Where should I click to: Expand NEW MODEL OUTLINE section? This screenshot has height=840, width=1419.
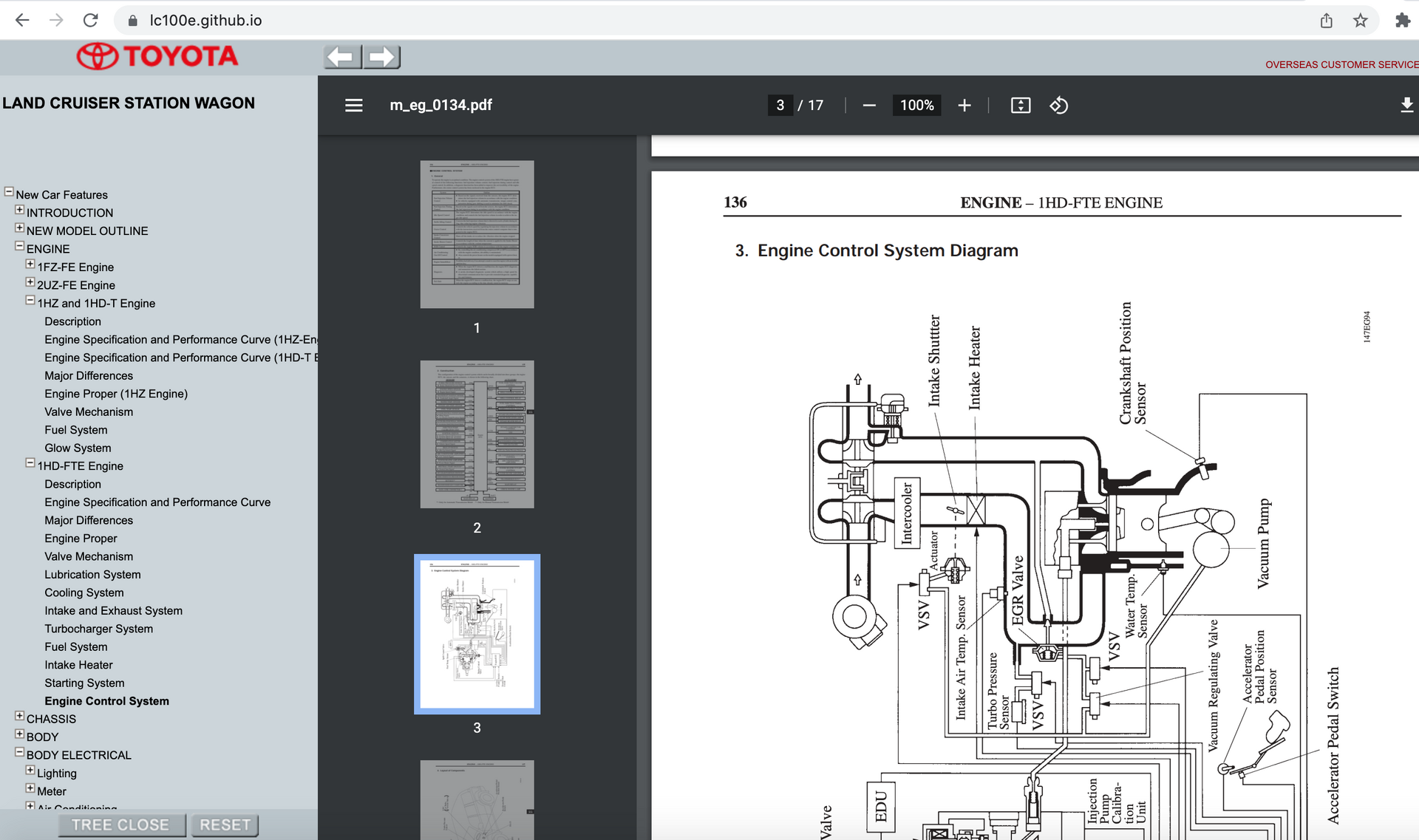coord(20,228)
